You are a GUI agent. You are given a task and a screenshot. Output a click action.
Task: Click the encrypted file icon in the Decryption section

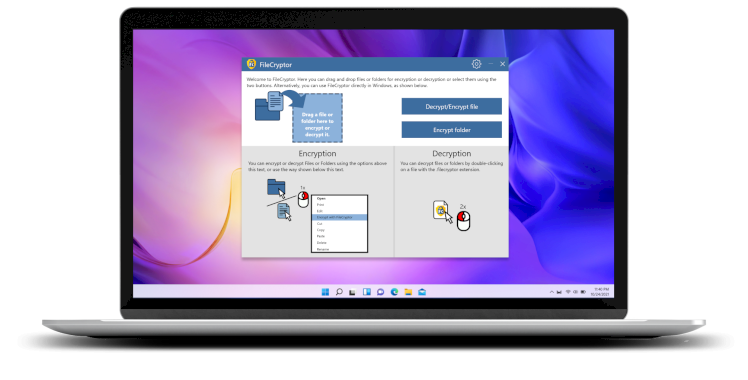[440, 210]
